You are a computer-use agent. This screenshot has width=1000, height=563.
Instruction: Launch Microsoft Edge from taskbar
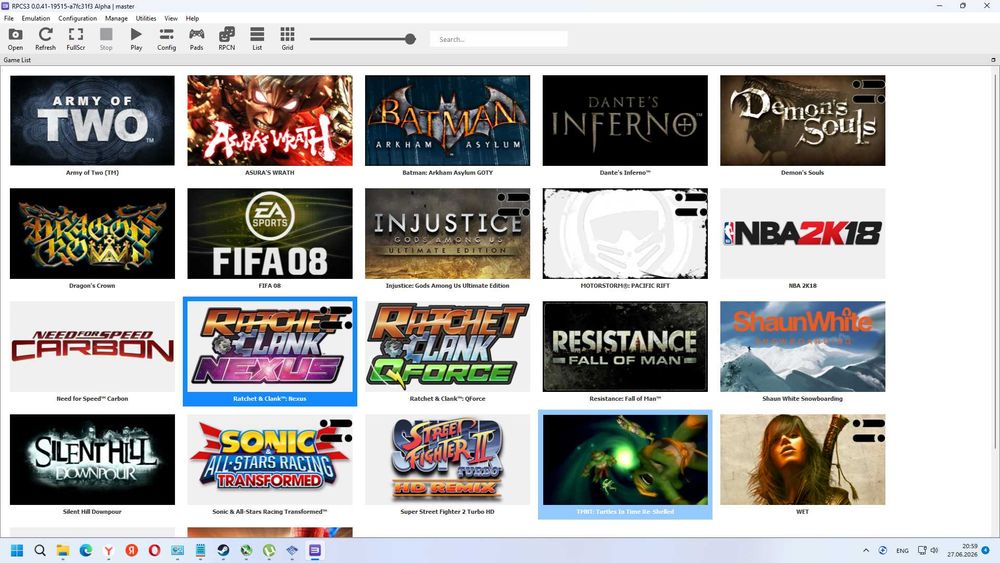point(85,550)
